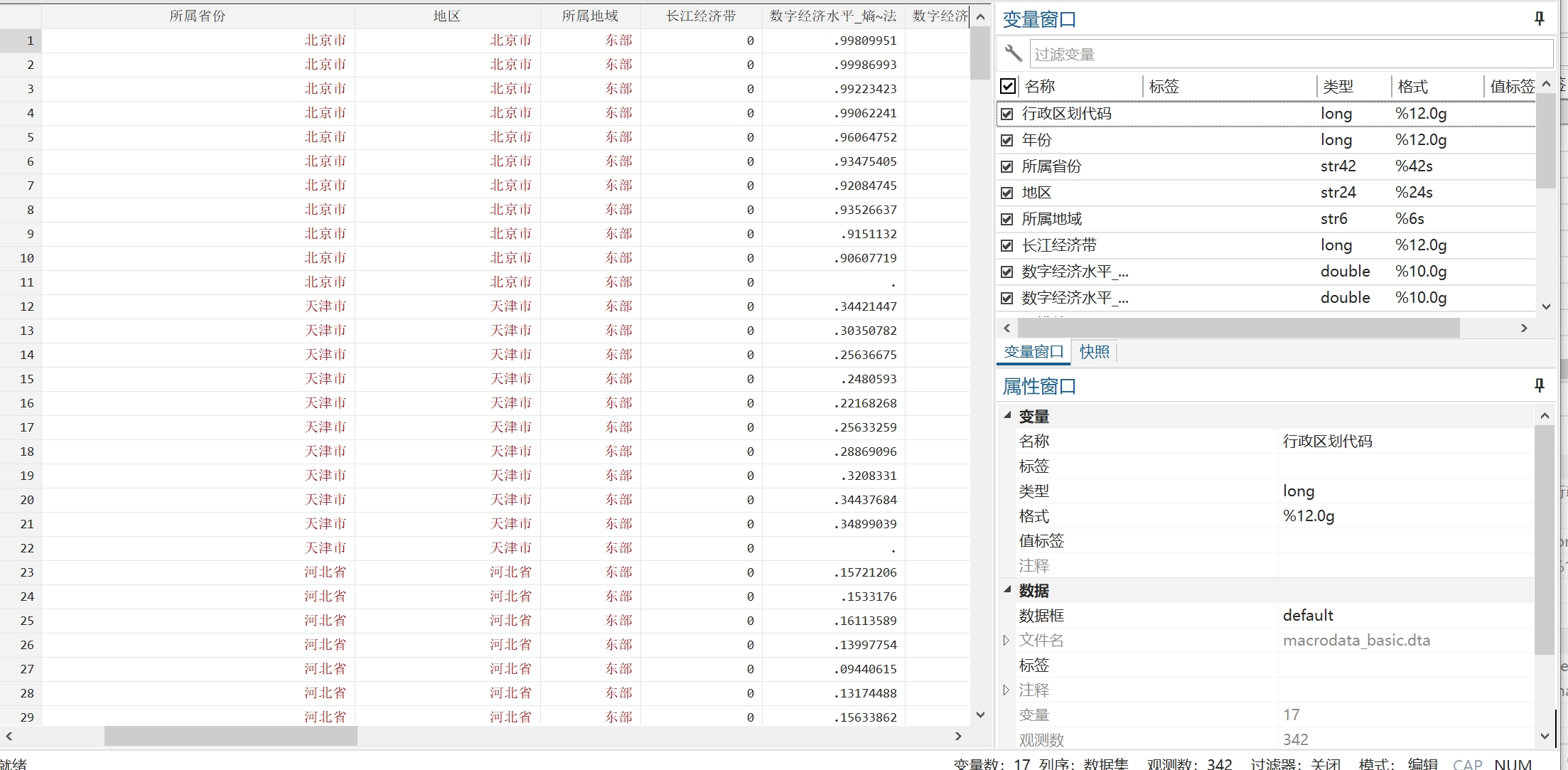Click the 类型 column header in variable list
The width and height of the screenshot is (1568, 770).
[x=1338, y=87]
